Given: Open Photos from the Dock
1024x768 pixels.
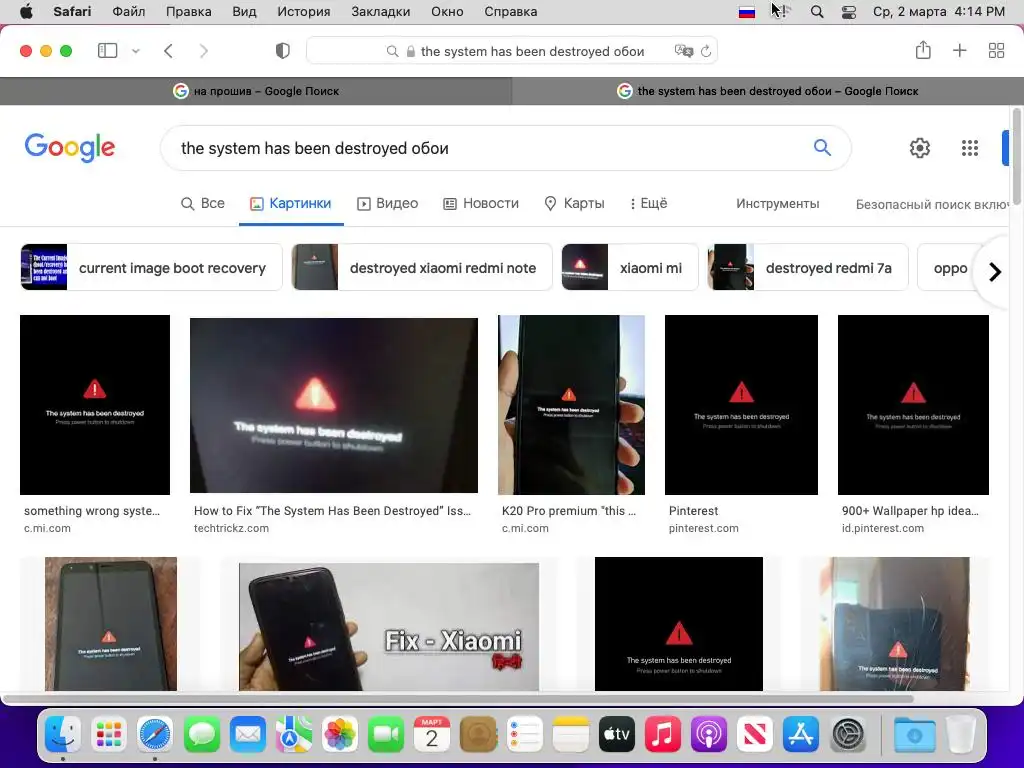Looking at the screenshot, I should coord(340,735).
